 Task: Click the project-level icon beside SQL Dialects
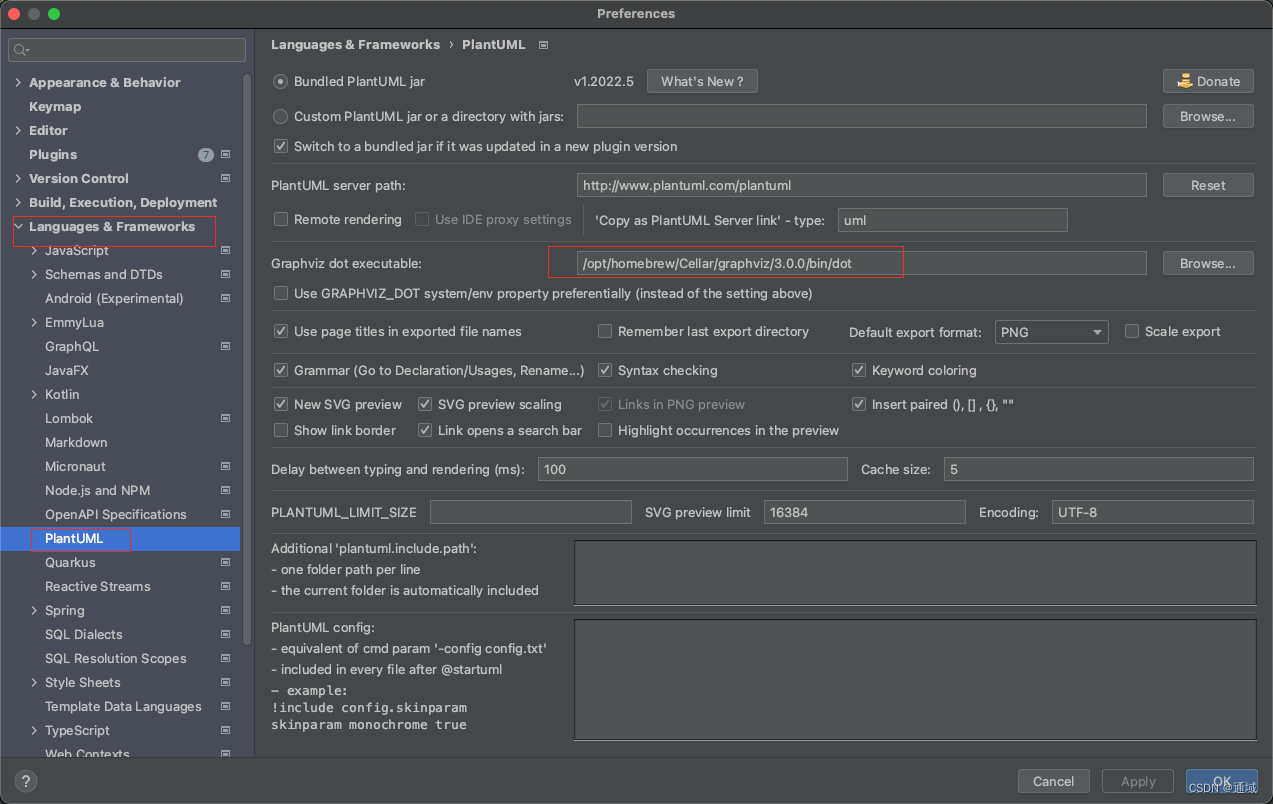225,634
